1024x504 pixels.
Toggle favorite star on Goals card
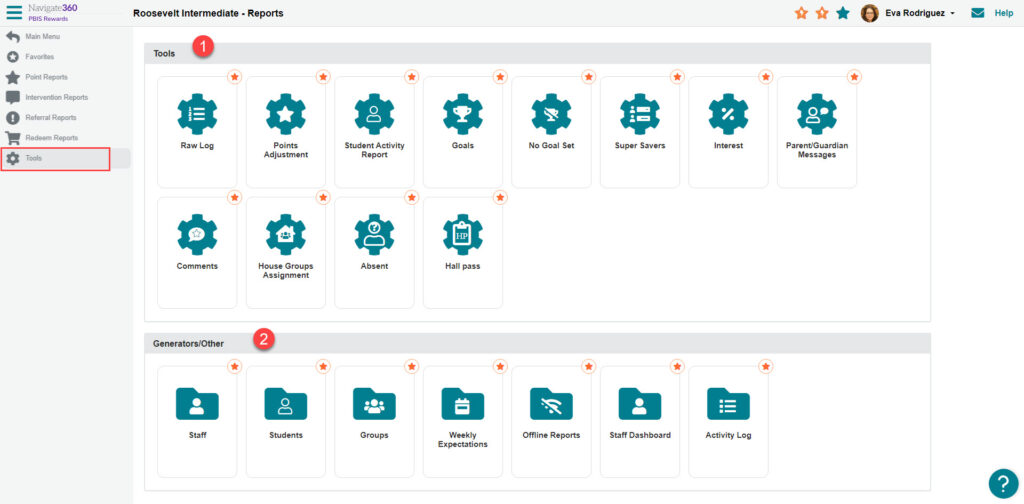pyautogui.click(x=500, y=77)
